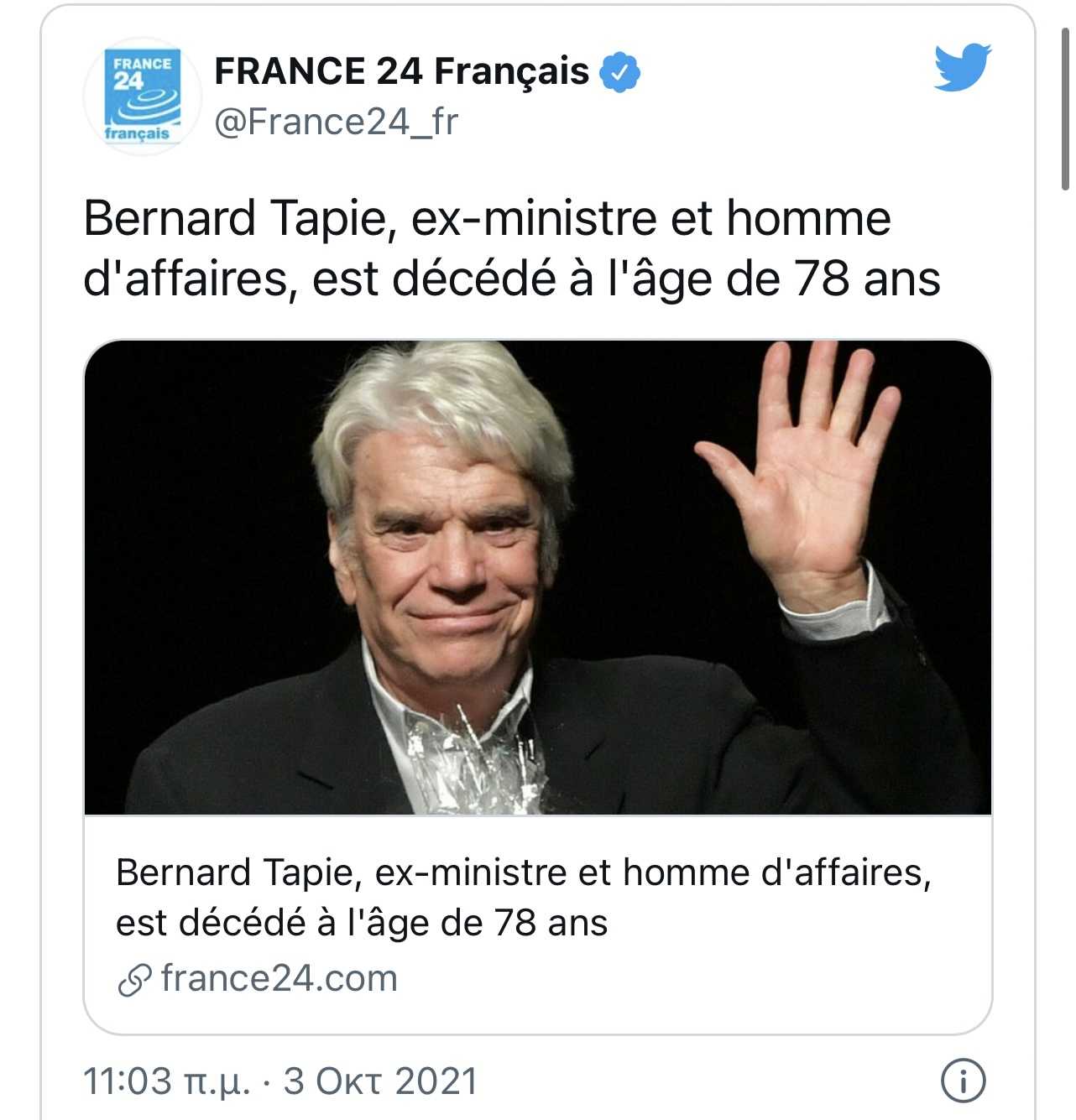1076x1120 pixels.
Task: Click the page scrollbar on the right edge
Action: (1065, 109)
